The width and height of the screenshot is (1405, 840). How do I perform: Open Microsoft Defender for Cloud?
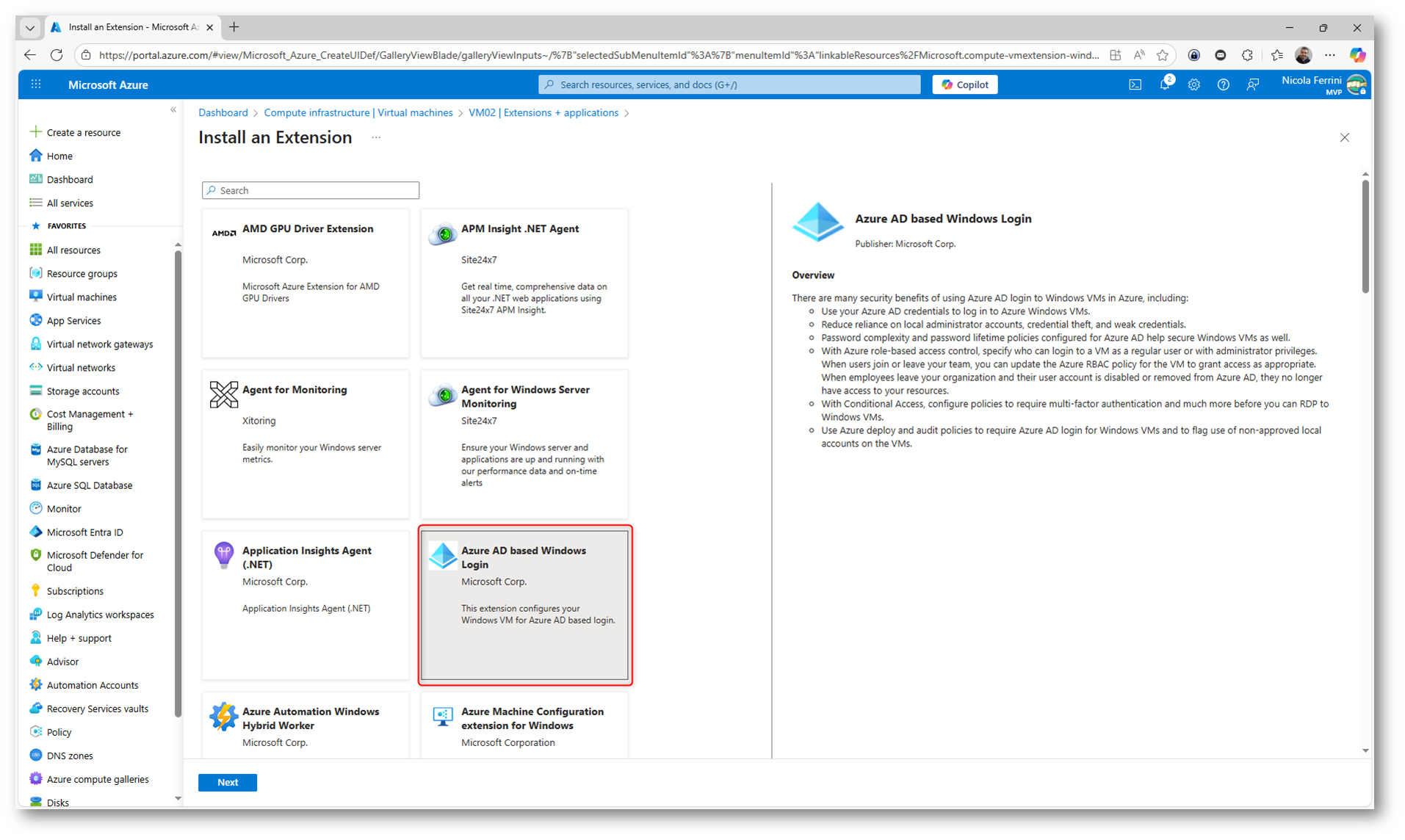click(95, 561)
